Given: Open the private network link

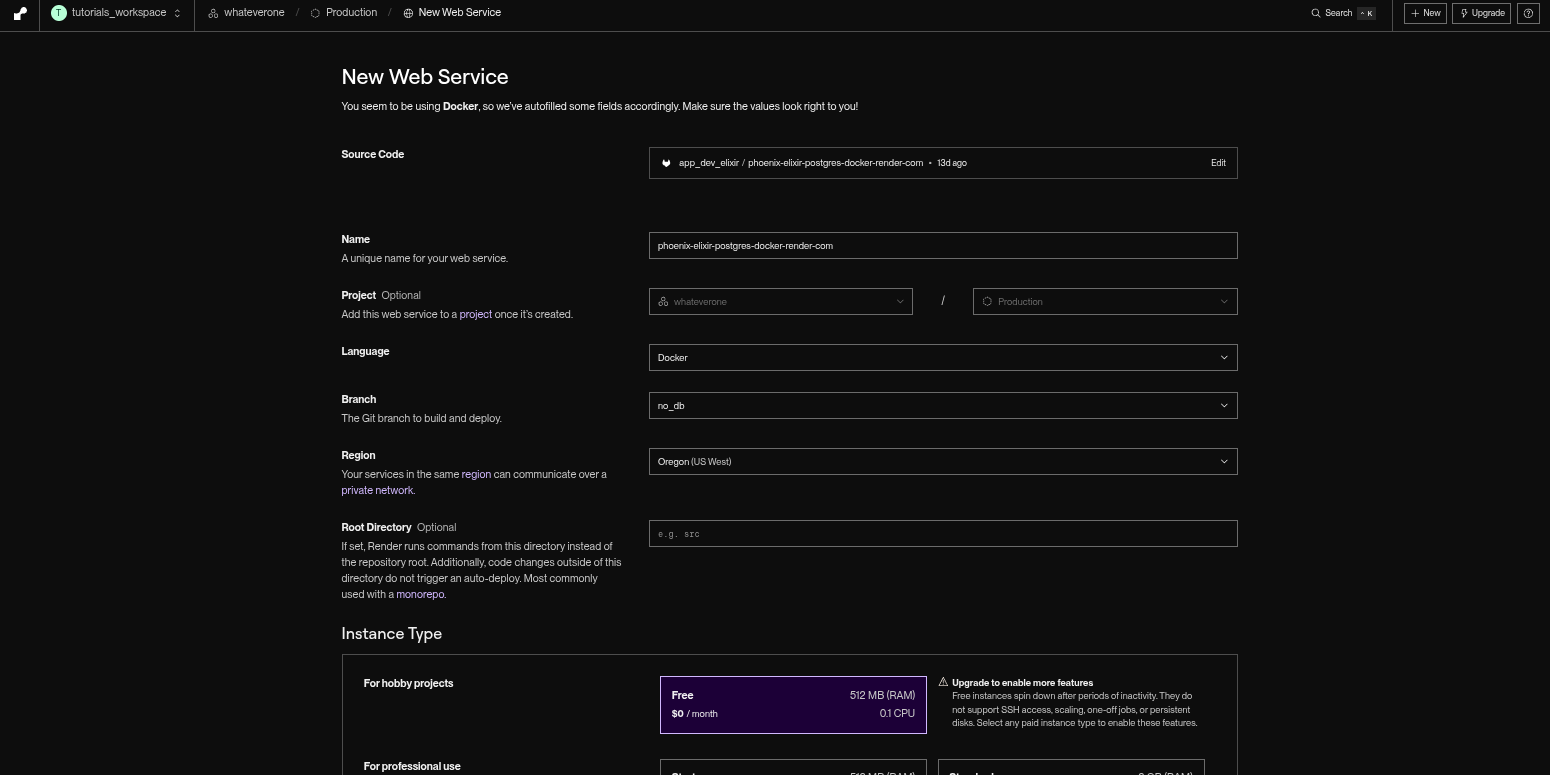Looking at the screenshot, I should click(376, 490).
